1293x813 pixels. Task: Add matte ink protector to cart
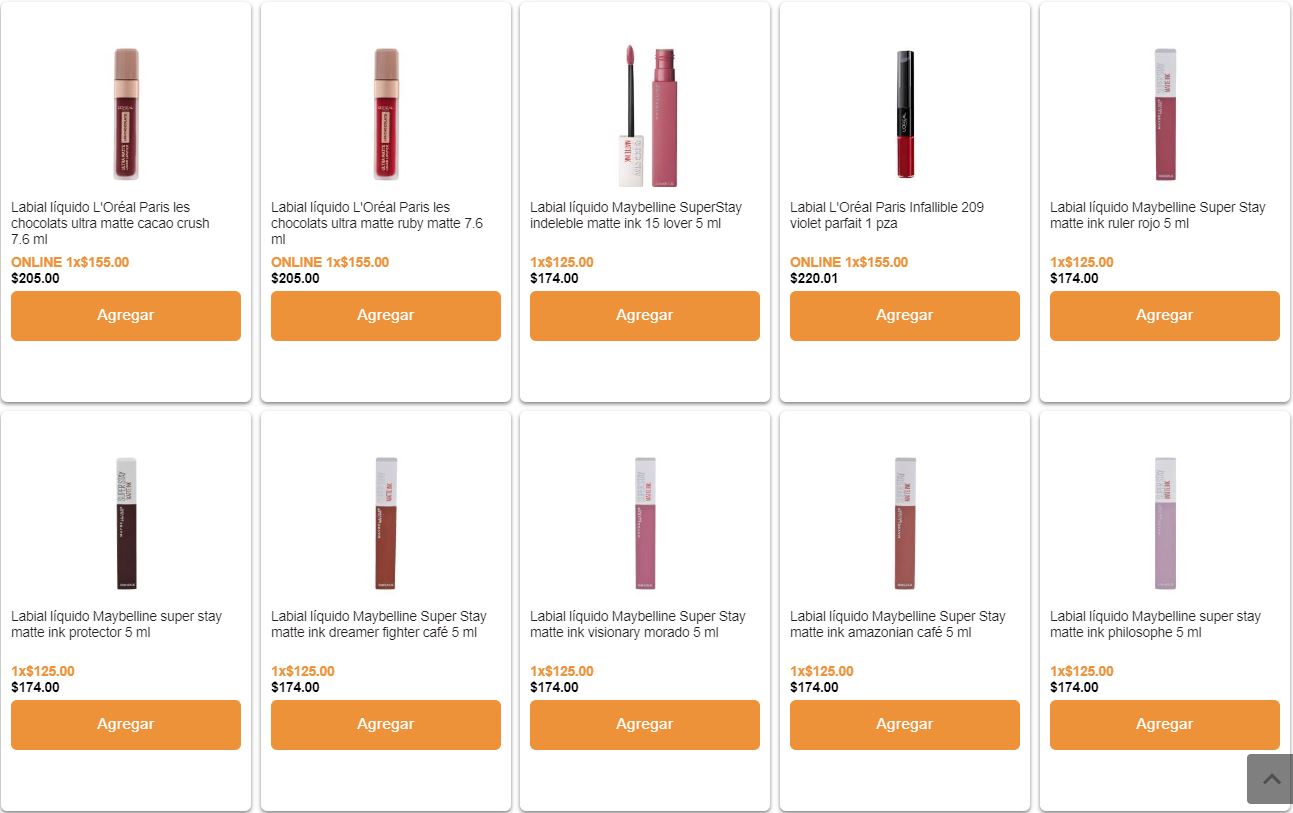click(x=126, y=725)
